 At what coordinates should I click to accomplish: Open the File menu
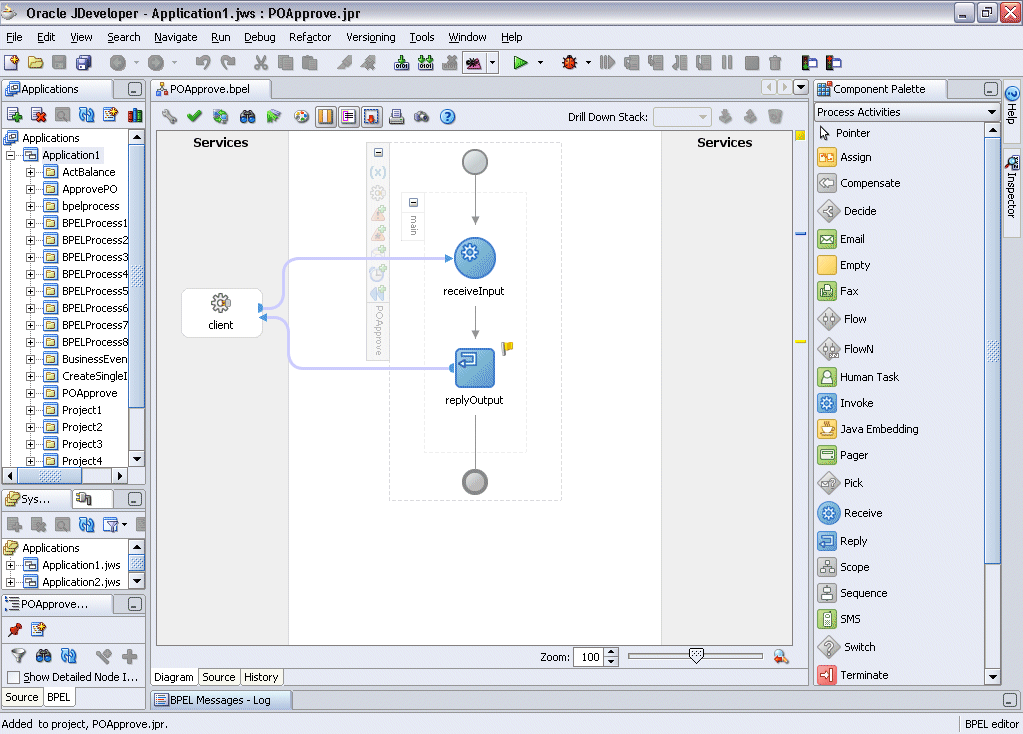tap(14, 37)
